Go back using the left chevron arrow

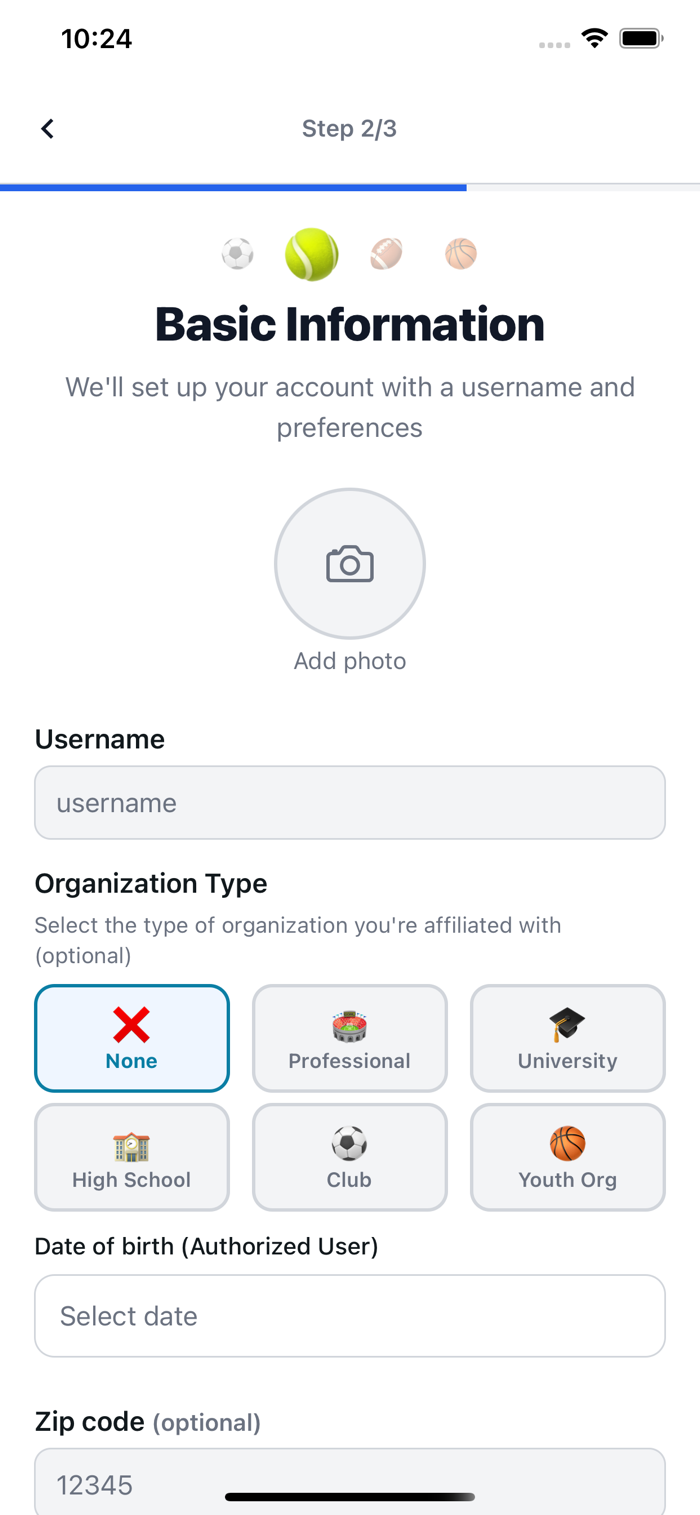pos(47,129)
